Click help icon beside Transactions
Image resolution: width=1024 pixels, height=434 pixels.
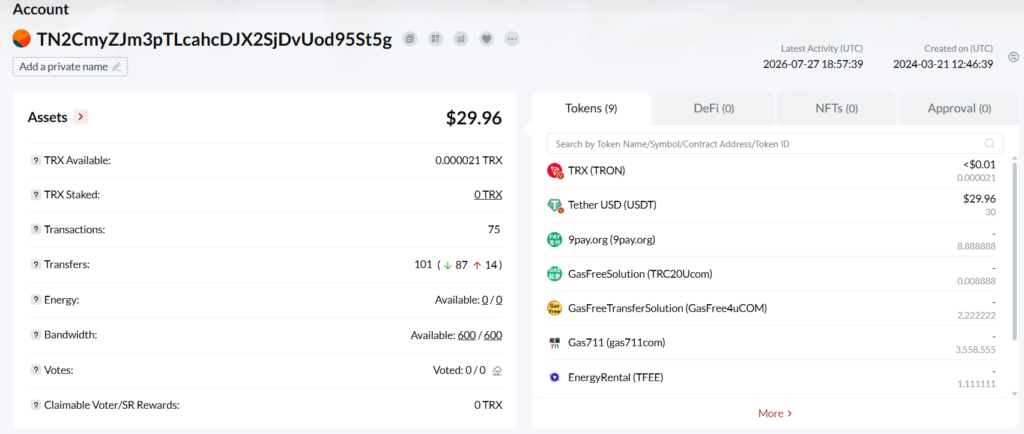pos(35,230)
